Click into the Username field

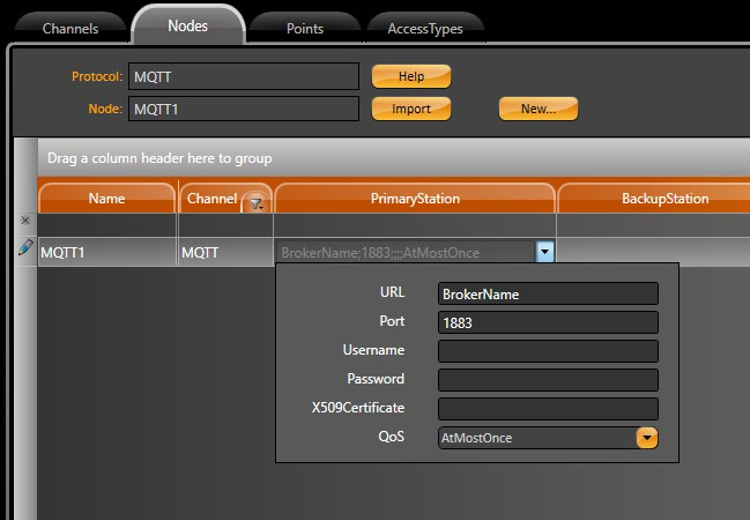(x=548, y=351)
